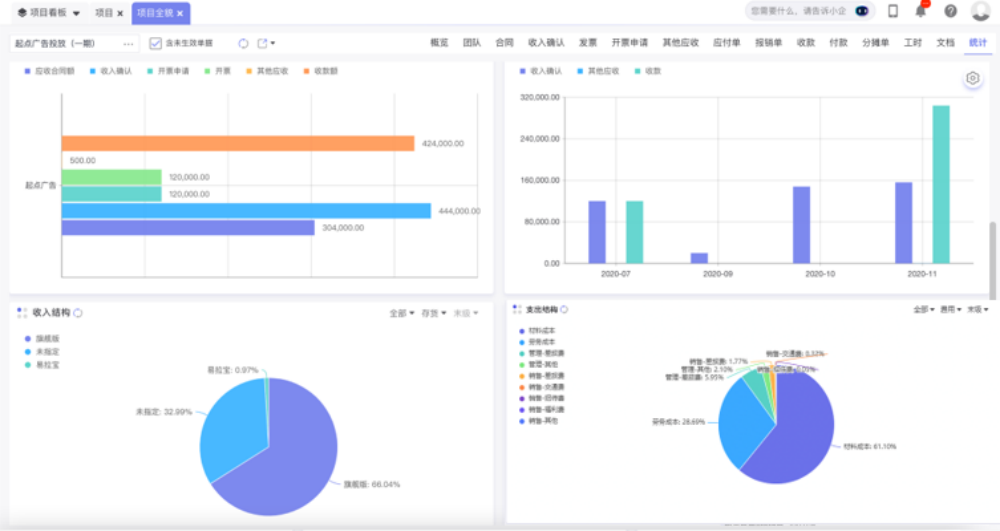Expand the export dropdown arrow
The image size is (1000, 531).
click(x=273, y=43)
